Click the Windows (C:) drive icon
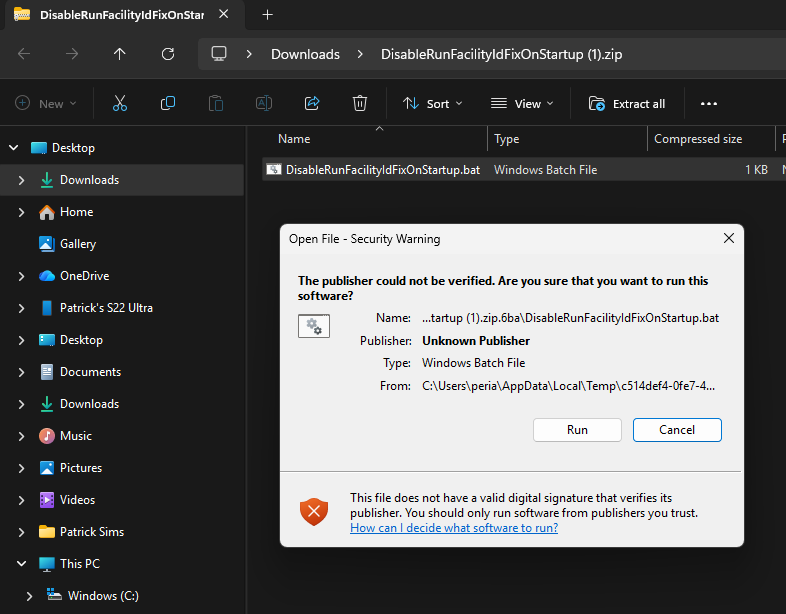786x614 pixels. point(54,595)
